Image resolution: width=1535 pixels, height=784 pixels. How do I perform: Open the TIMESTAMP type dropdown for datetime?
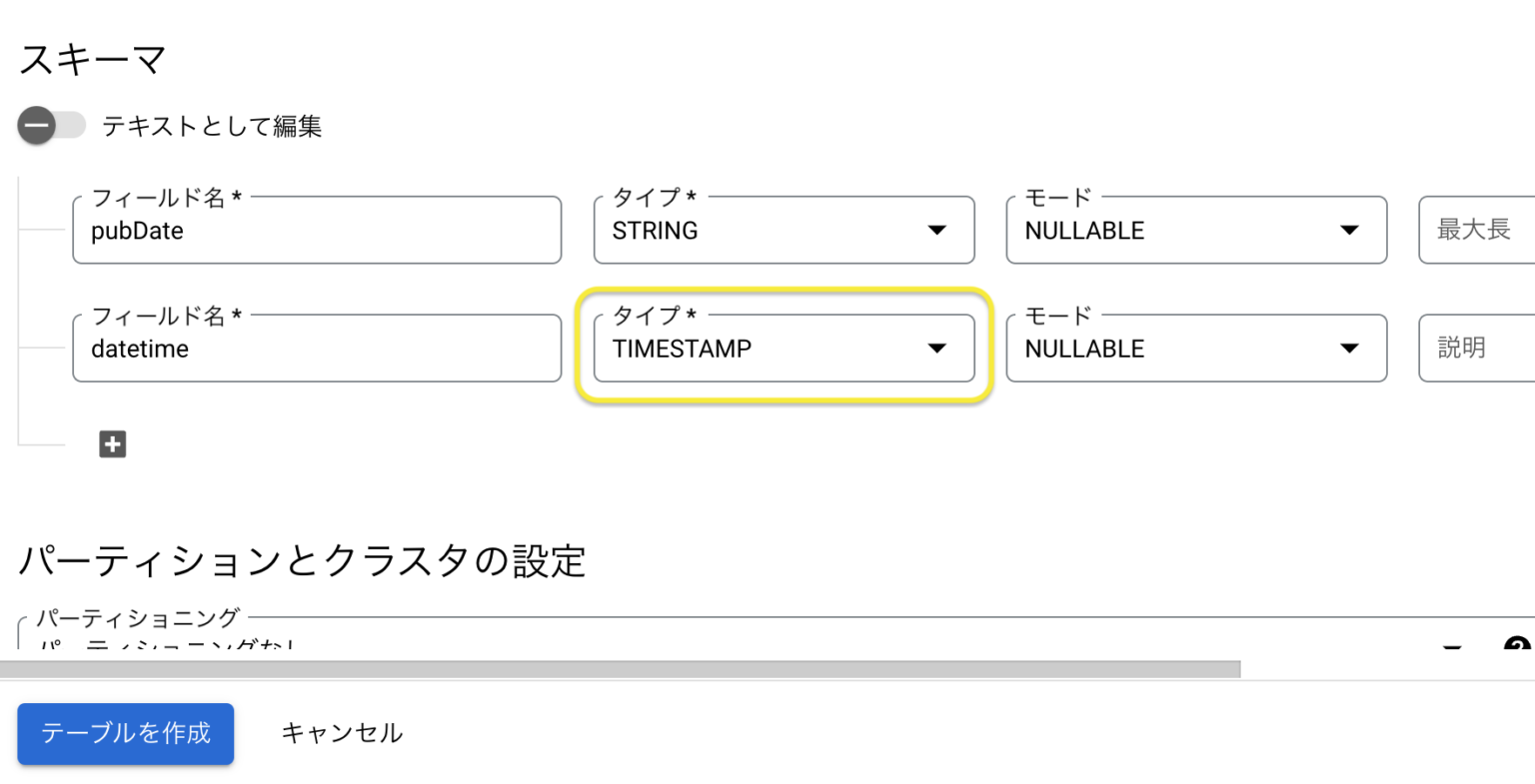click(x=783, y=349)
